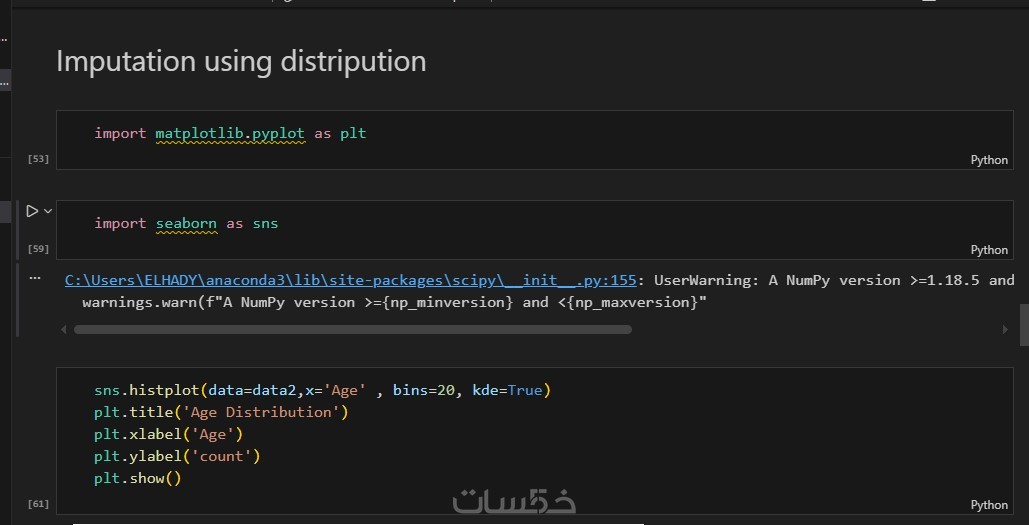Change language of matplotlib import cell
The image size is (1029, 525).
click(989, 160)
